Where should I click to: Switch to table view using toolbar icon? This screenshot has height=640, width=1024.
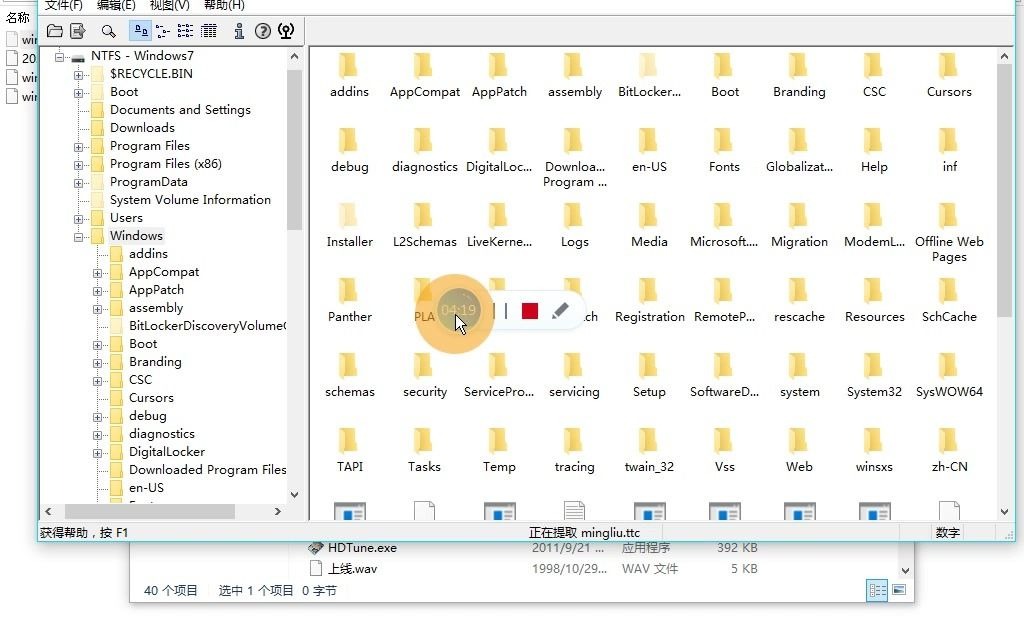[x=209, y=31]
